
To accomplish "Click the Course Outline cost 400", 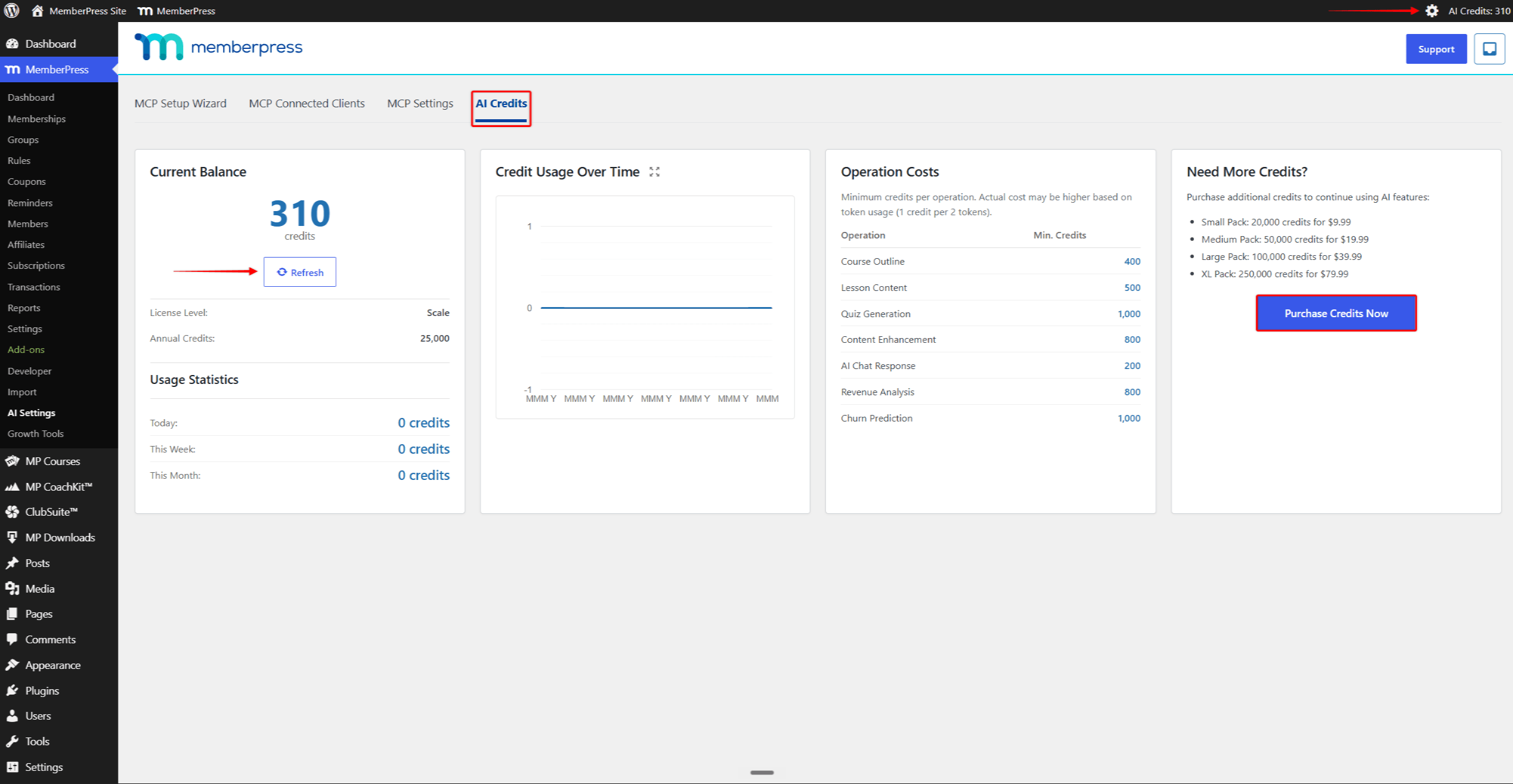I will pyautogui.click(x=1132, y=261).
